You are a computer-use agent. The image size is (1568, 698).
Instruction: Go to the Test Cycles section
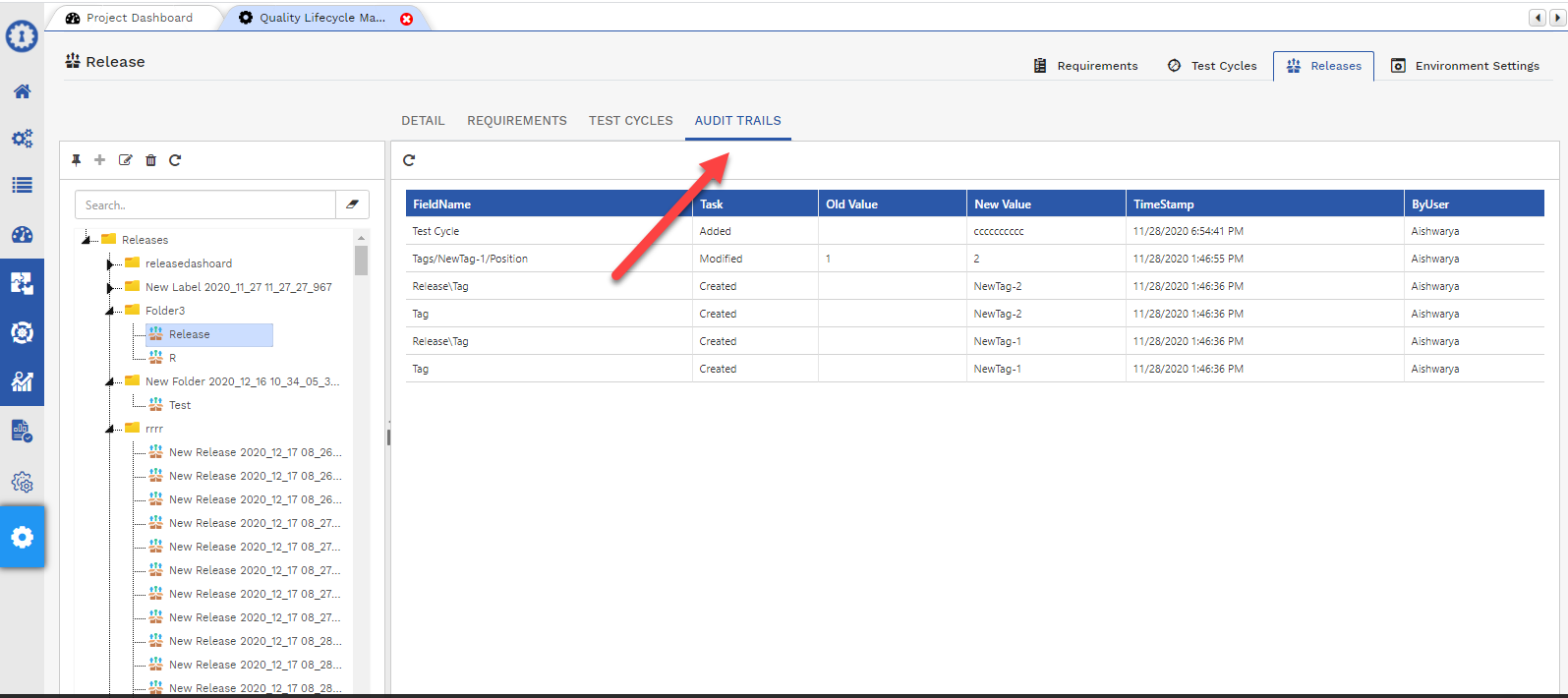1212,66
